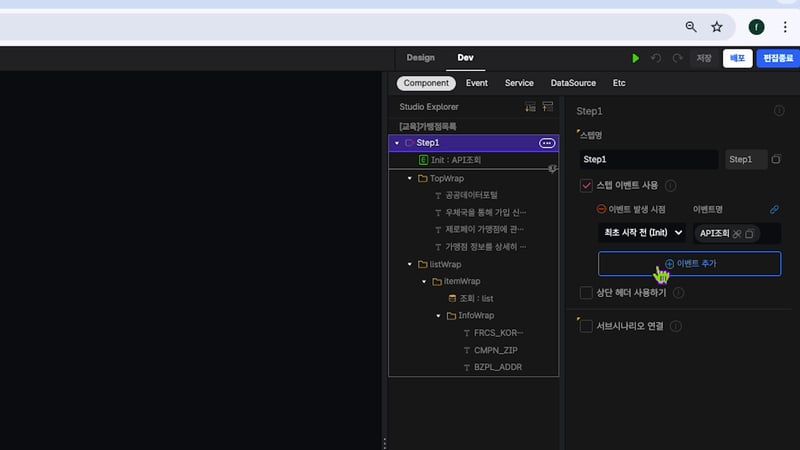Uncheck the 스텝 이벤트 사용 checkbox
800x450 pixels.
point(586,186)
